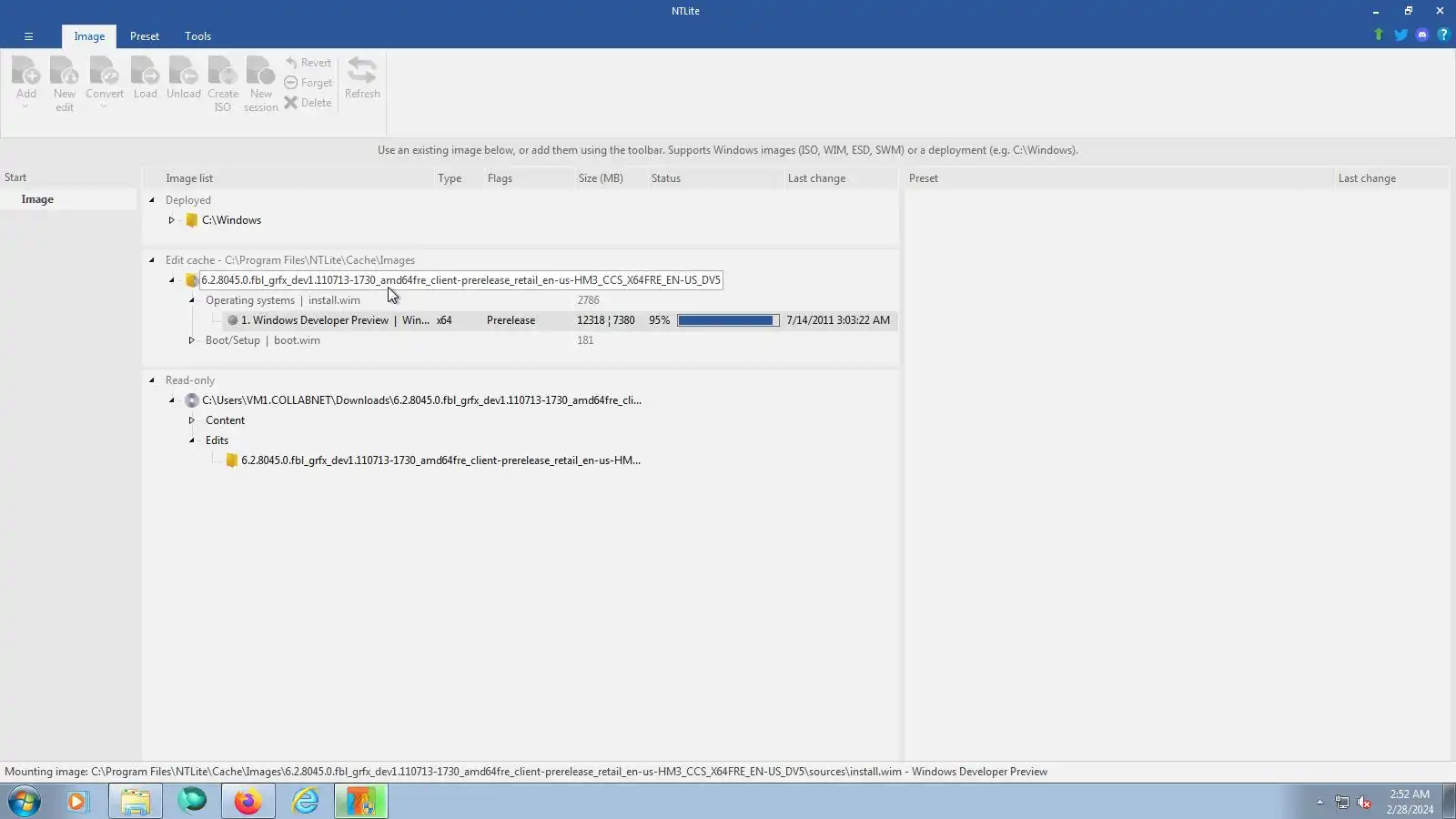
Task: Click the Convert toolbar icon
Action: (104, 82)
